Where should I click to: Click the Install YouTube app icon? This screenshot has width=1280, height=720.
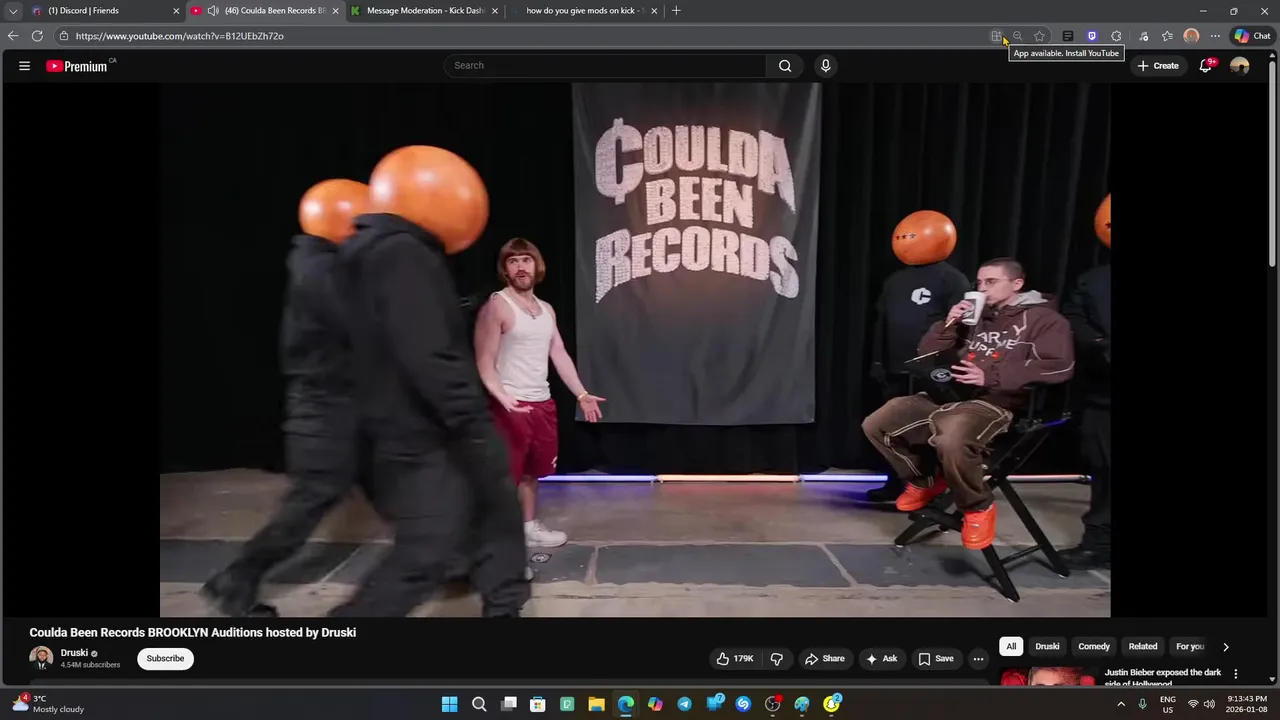(997, 36)
